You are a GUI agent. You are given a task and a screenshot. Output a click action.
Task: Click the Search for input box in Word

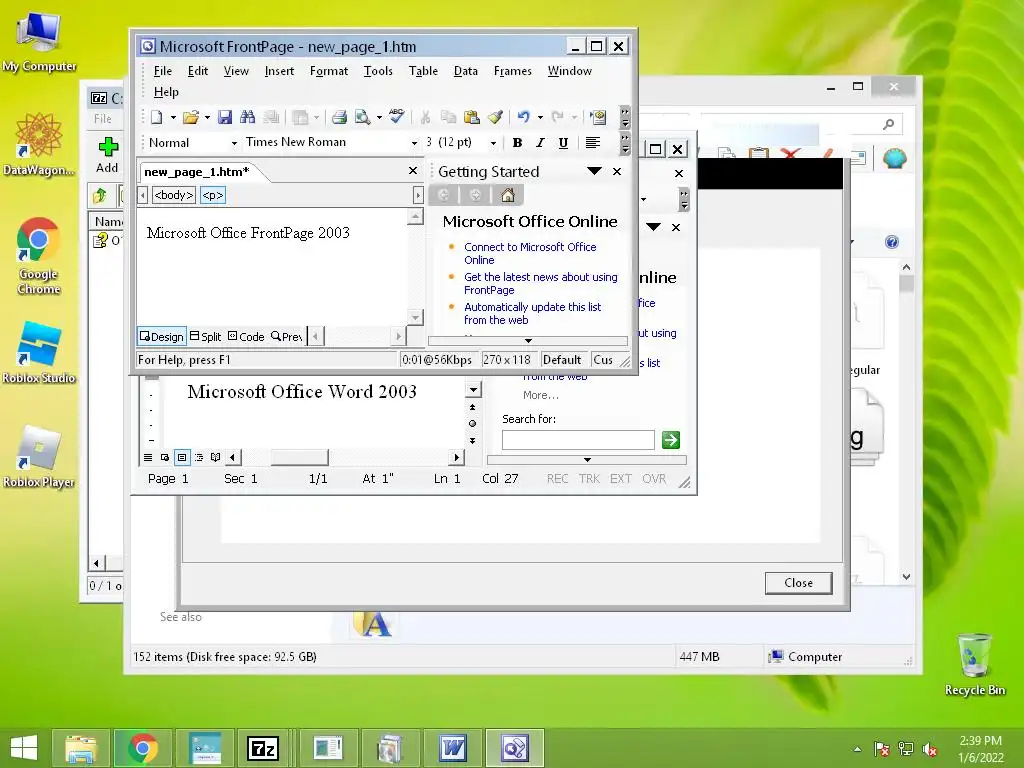[x=578, y=440]
